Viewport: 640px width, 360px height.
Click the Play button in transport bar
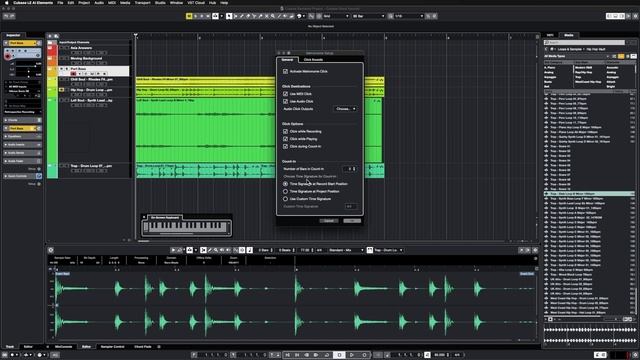pos(351,355)
